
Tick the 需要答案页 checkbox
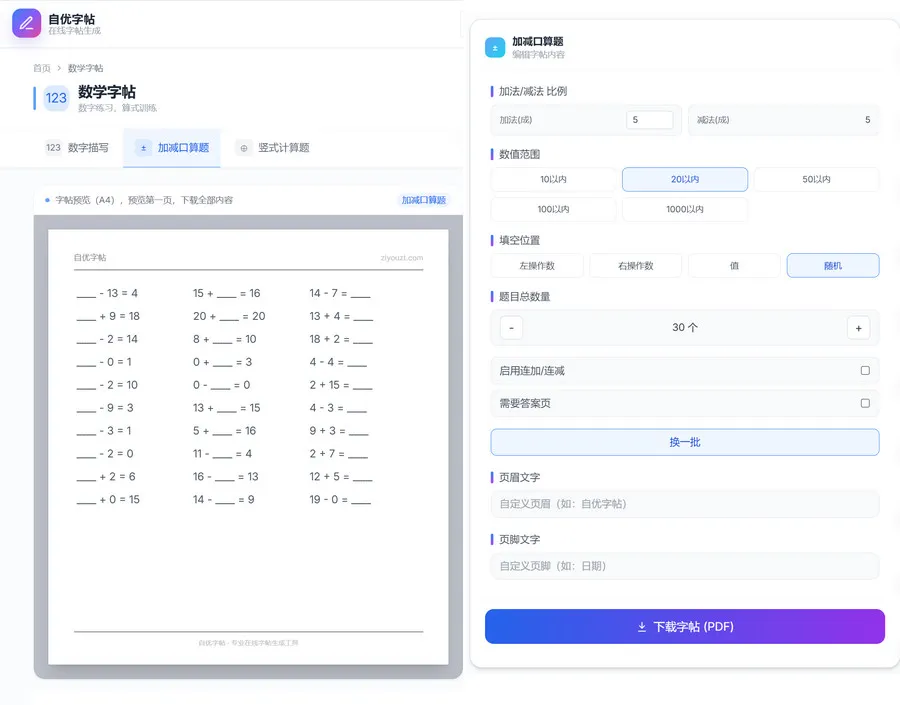point(865,404)
